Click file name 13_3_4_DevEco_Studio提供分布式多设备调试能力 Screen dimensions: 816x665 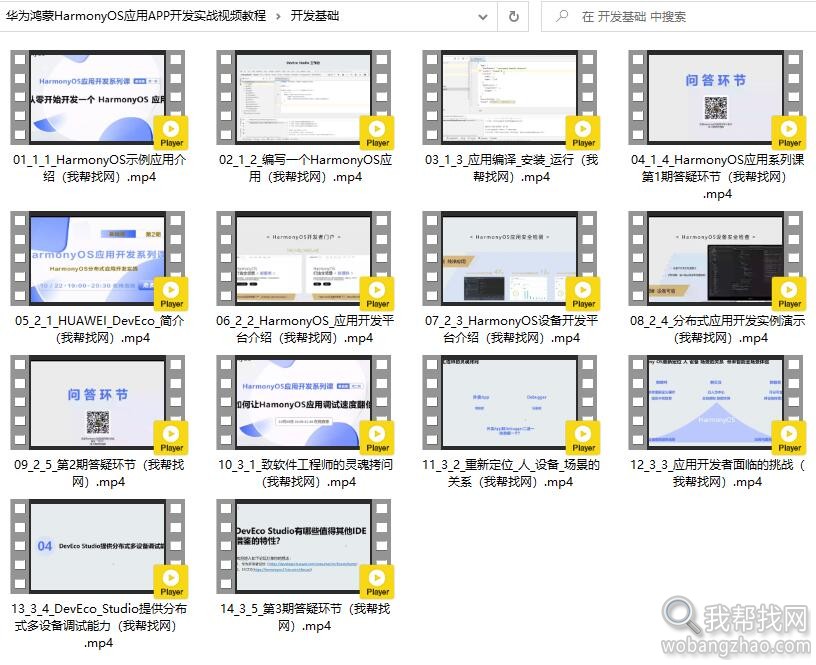(x=99, y=625)
